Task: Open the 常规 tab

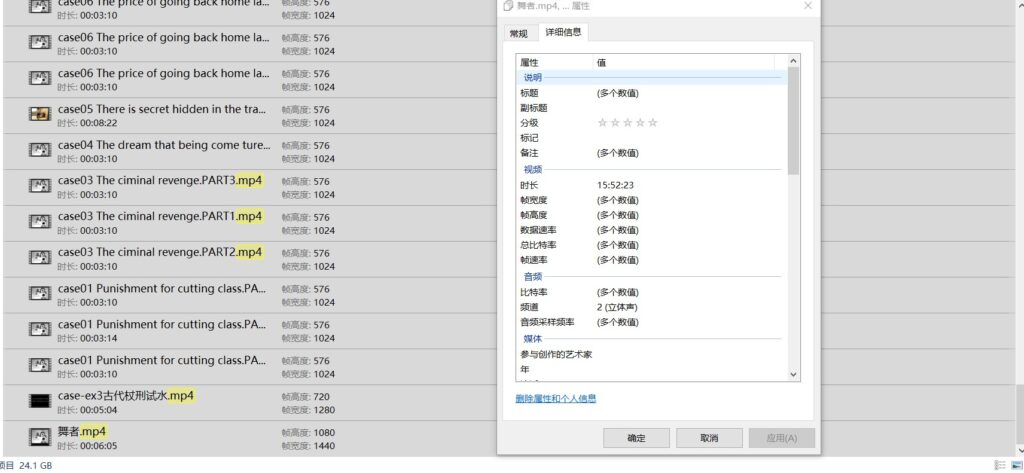Action: tap(518, 33)
